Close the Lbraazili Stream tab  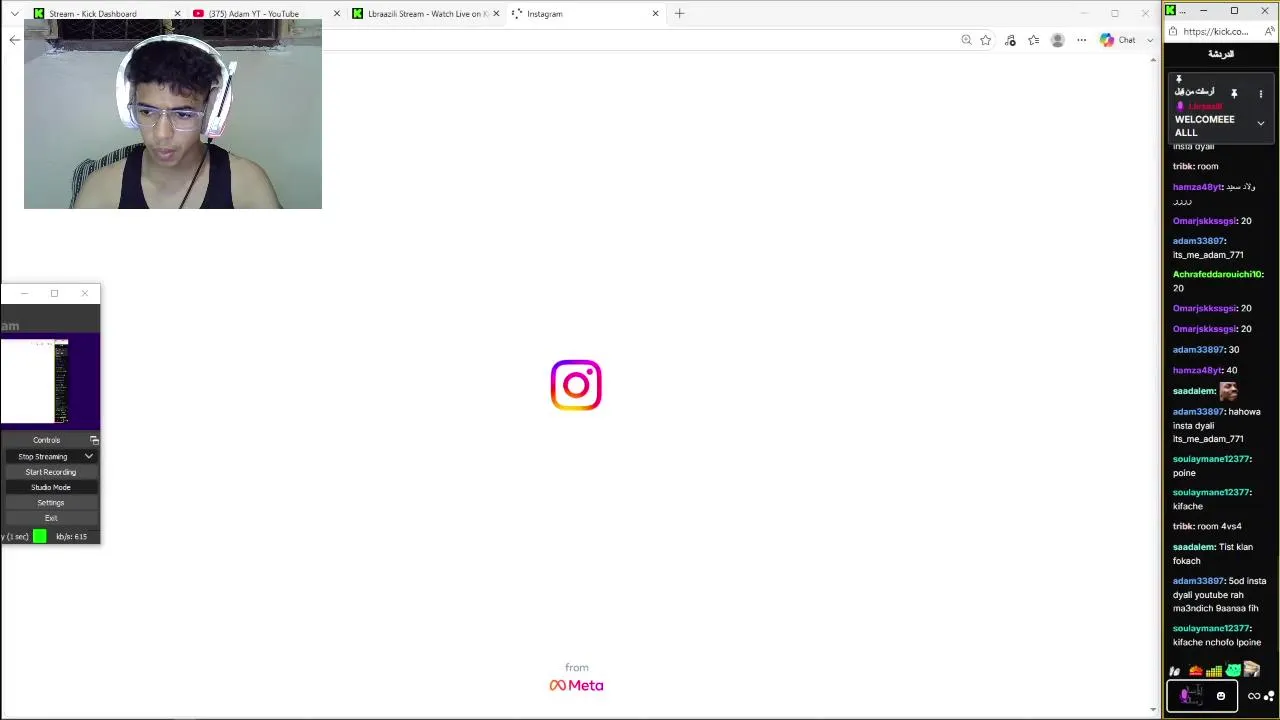pyautogui.click(x=496, y=14)
